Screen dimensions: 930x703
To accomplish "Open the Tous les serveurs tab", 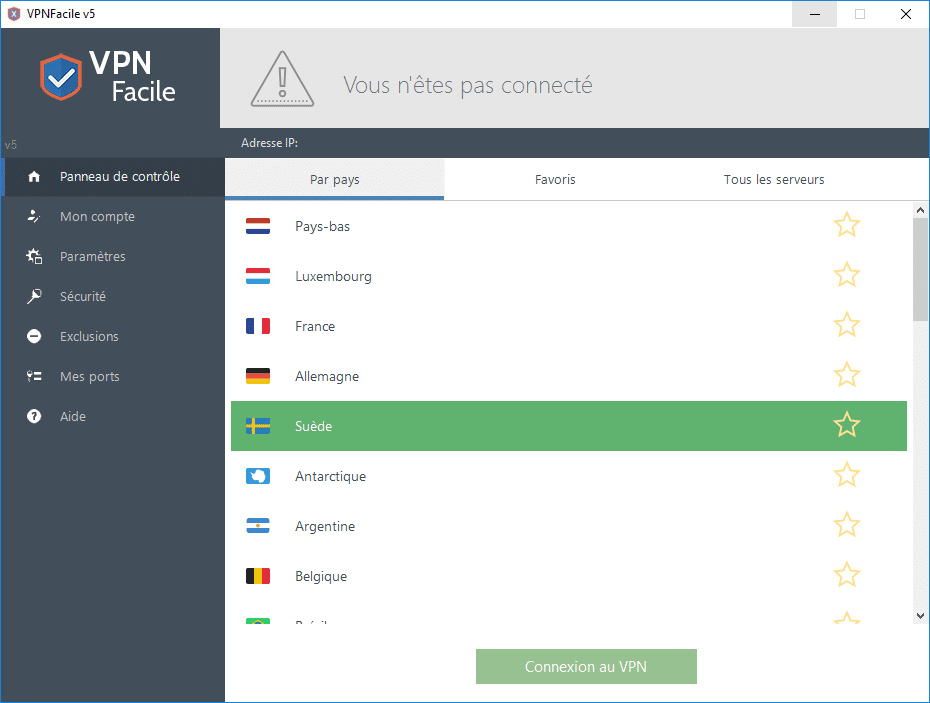I will coord(773,180).
